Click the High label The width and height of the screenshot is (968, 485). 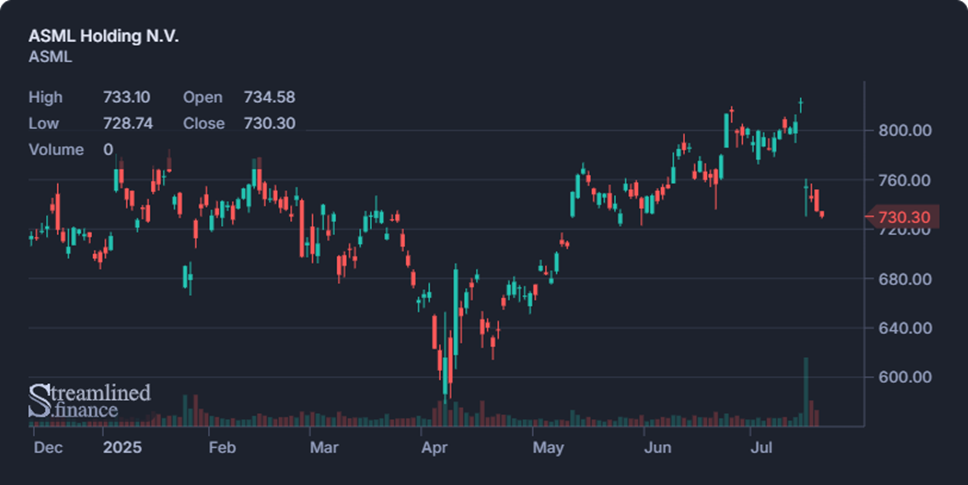(x=46, y=97)
